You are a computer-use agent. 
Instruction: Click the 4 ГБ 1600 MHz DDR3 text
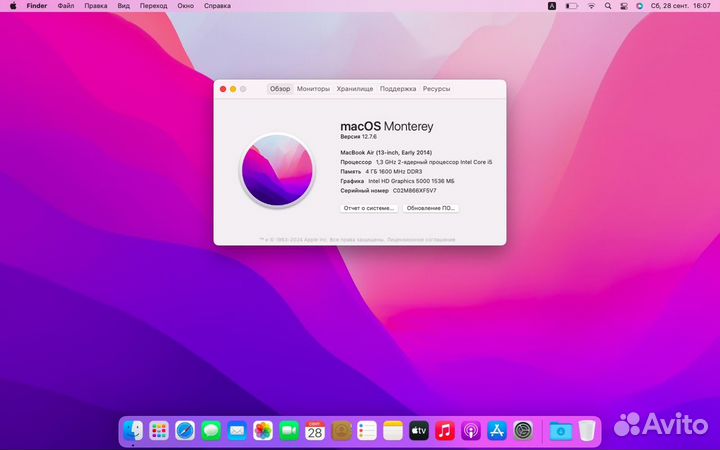tap(394, 171)
